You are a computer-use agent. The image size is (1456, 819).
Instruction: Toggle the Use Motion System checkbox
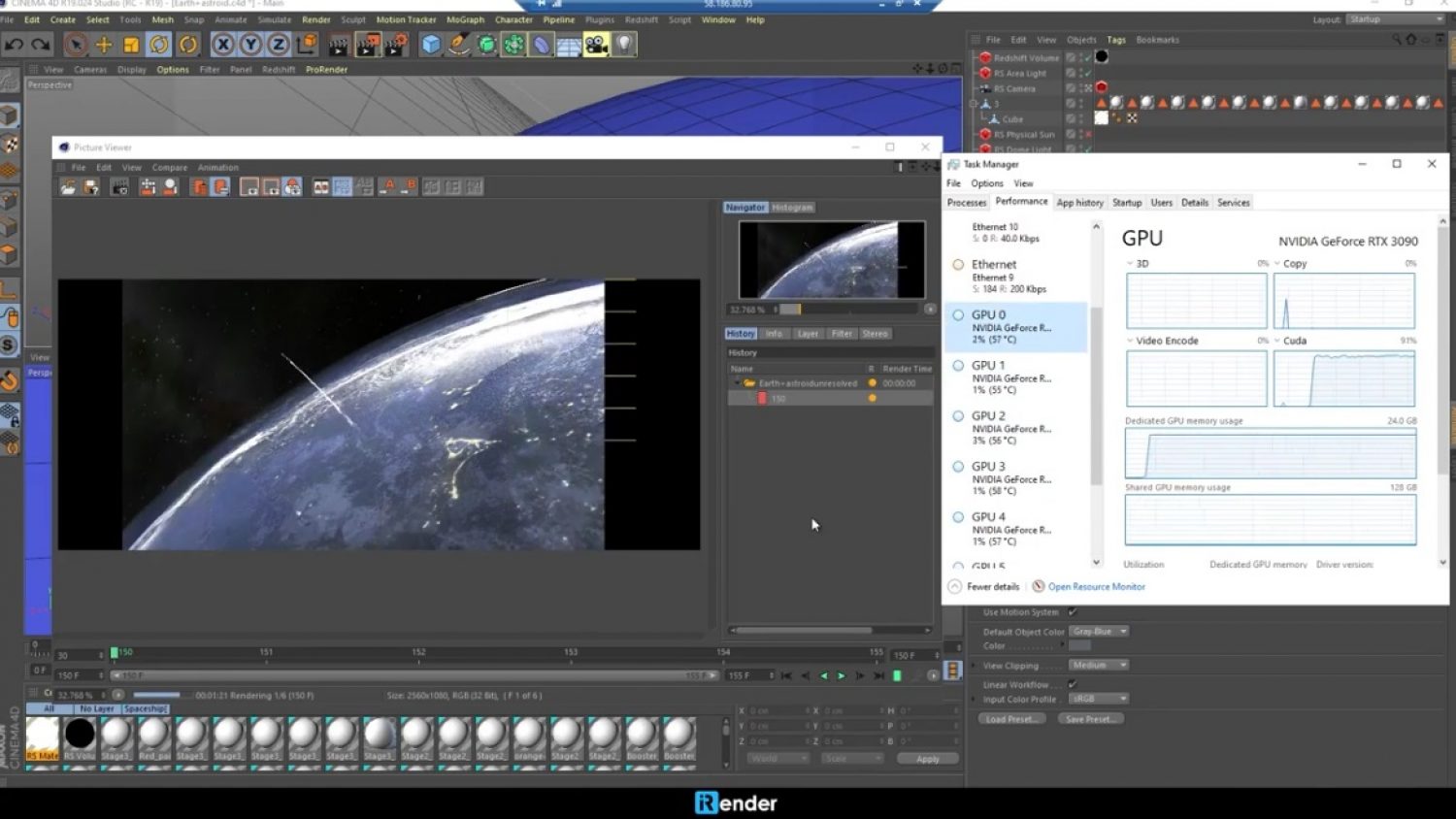(1073, 612)
